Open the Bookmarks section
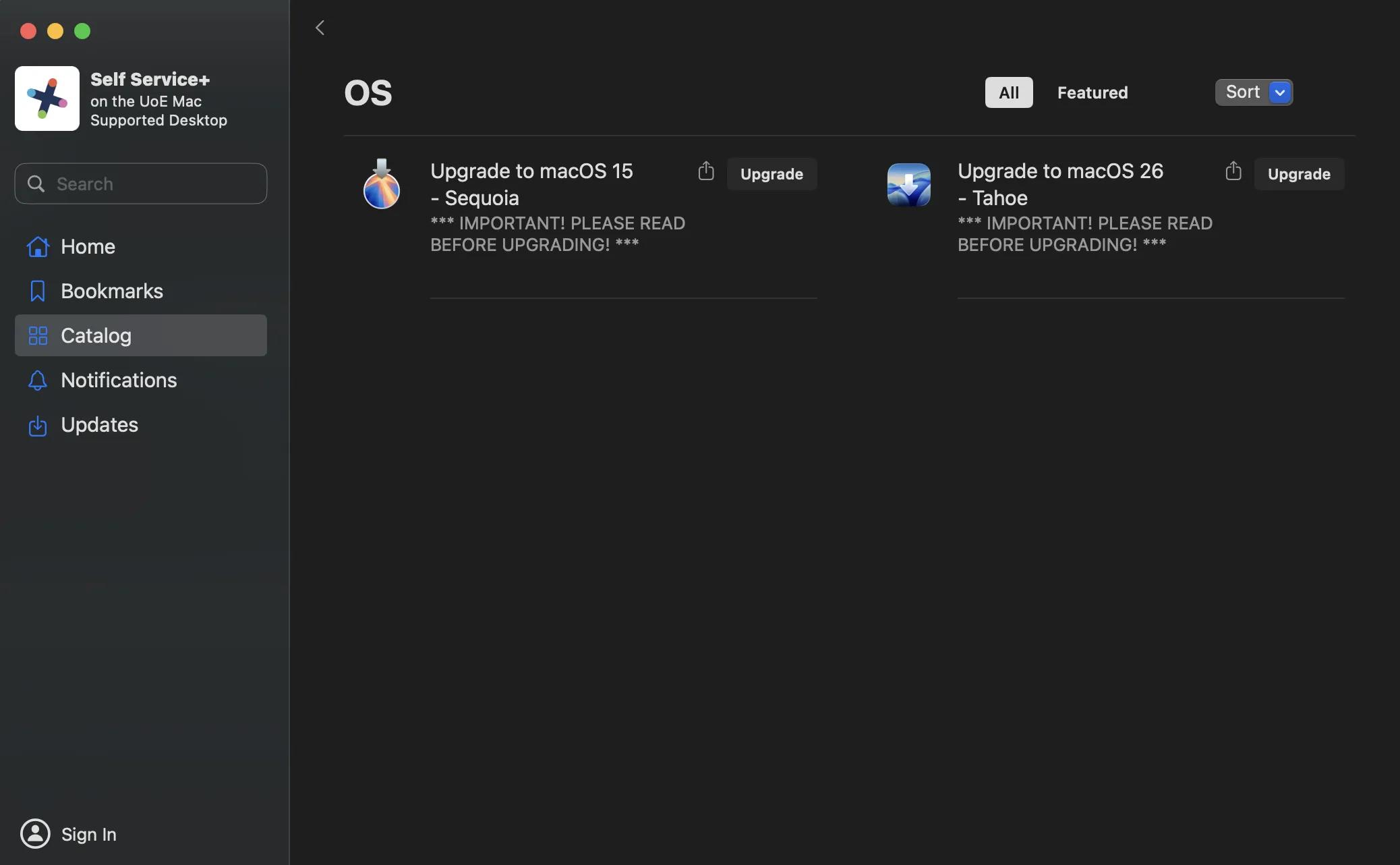The height and width of the screenshot is (865, 1400). [141, 291]
